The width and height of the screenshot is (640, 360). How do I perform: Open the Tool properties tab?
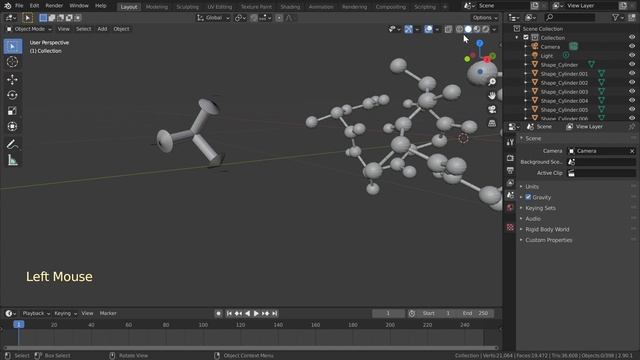tap(510, 142)
